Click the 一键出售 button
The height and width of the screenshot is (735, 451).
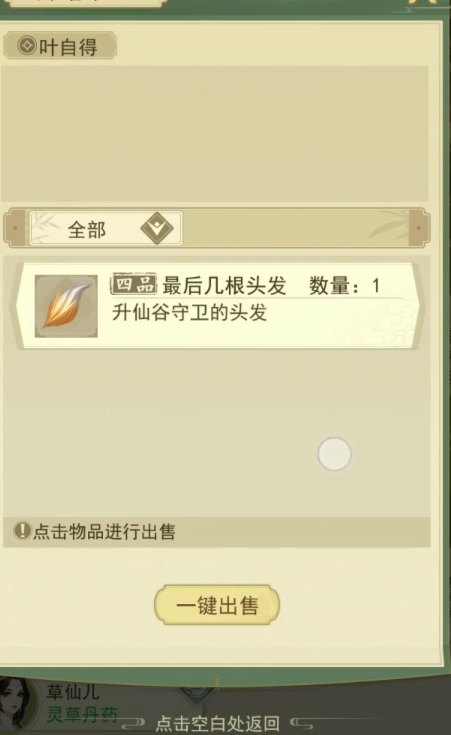[217, 605]
